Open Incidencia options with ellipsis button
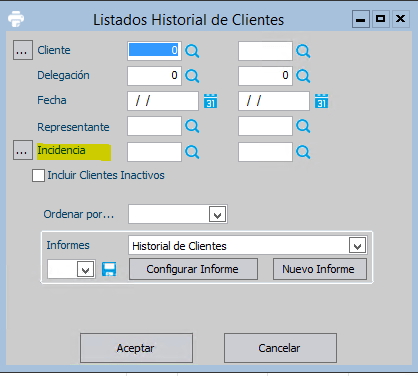Screen dimensions: 418x376 [23, 150]
